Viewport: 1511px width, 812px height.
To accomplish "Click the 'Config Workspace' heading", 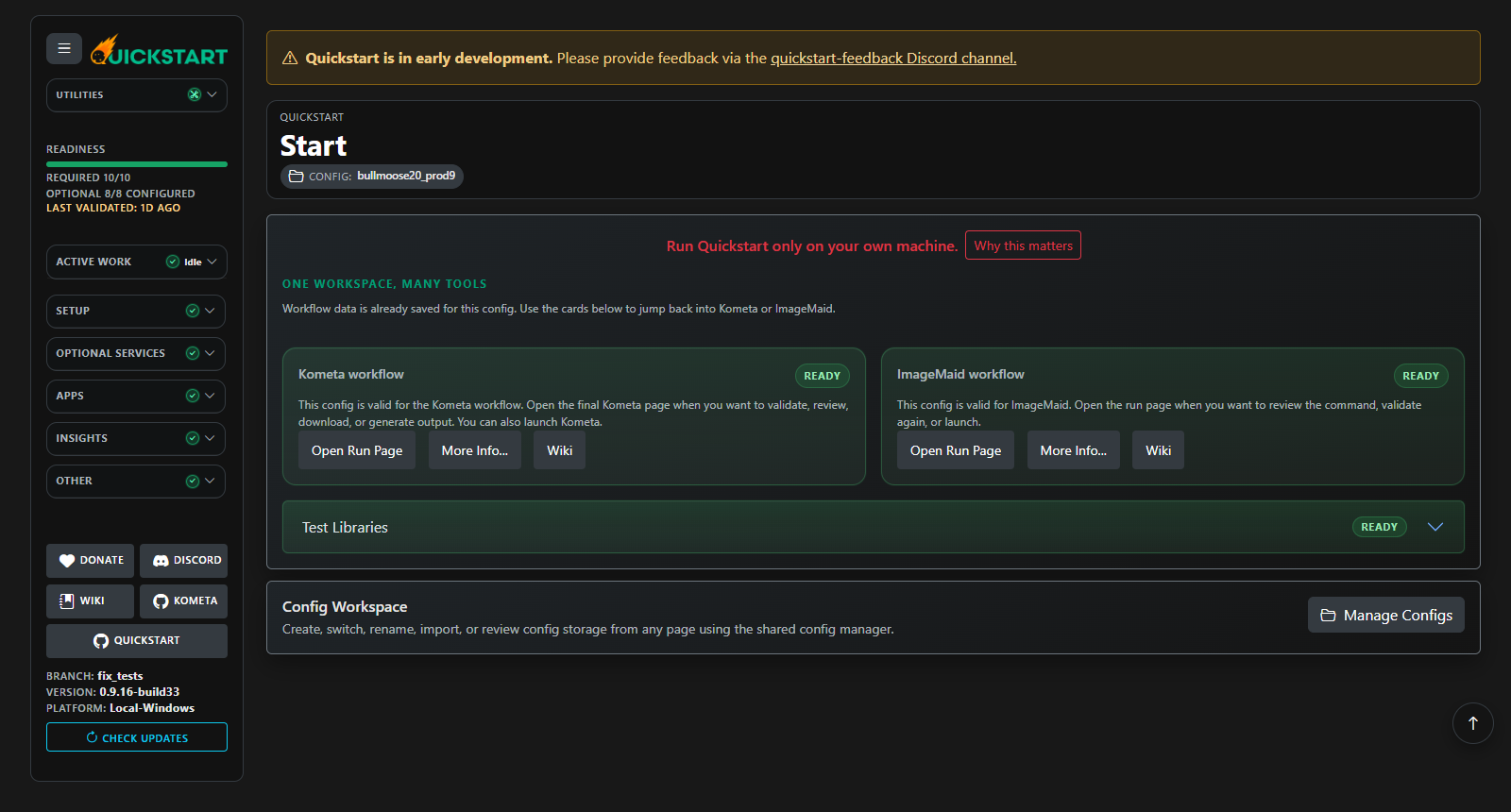I will pyautogui.click(x=345, y=606).
